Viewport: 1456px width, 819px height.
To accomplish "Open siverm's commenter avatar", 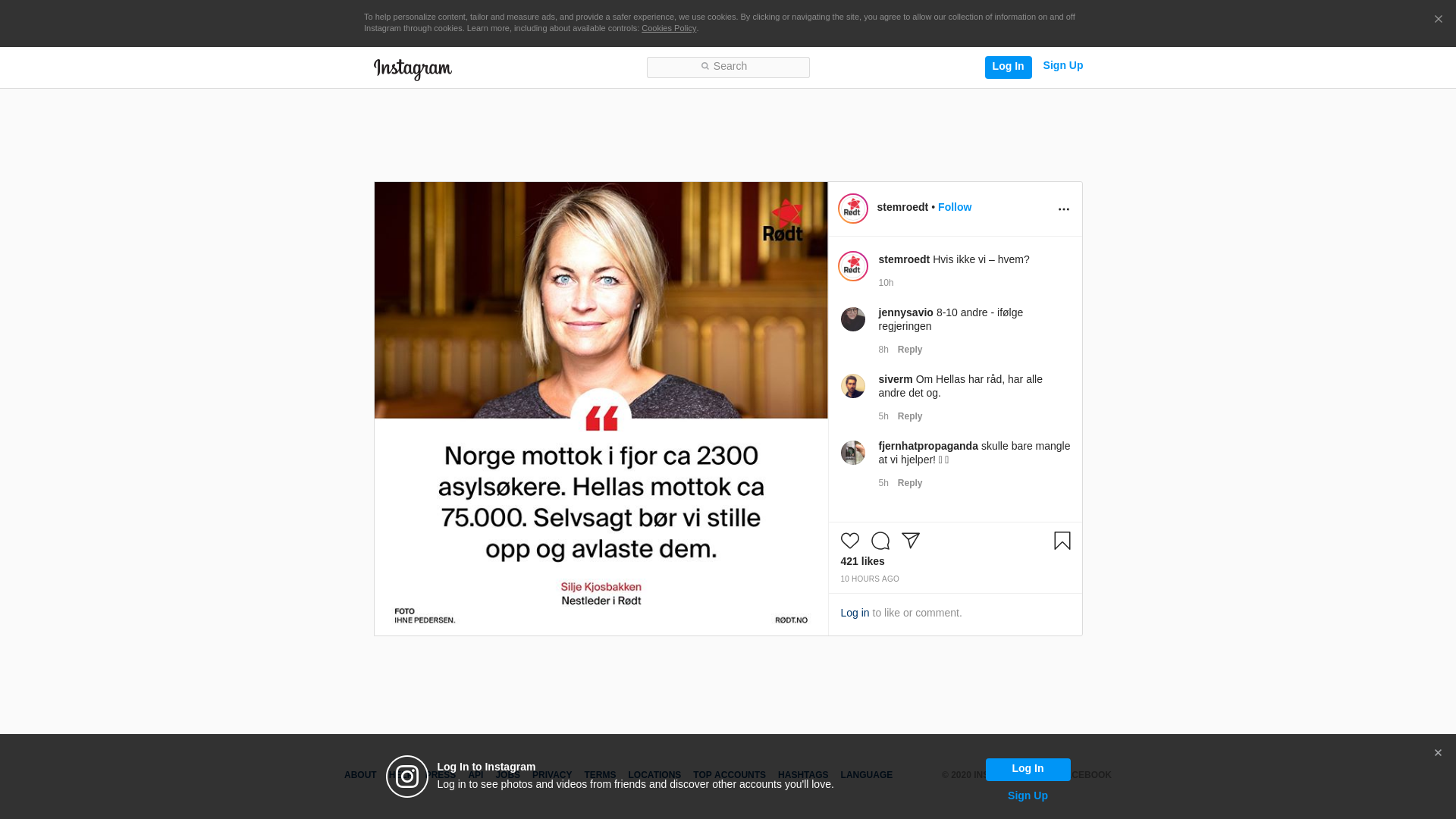I will pyautogui.click(x=852, y=386).
